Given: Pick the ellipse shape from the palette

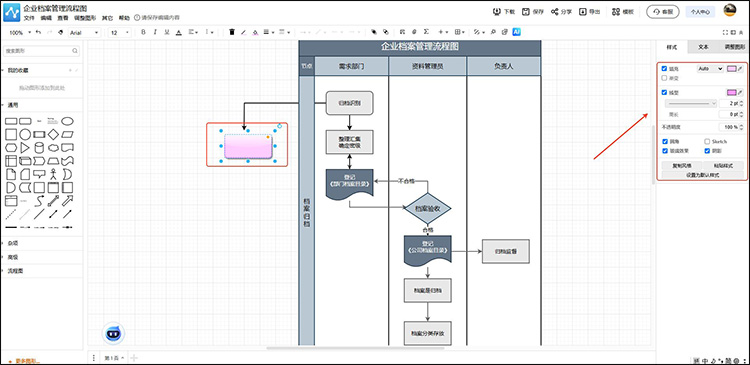Looking at the screenshot, I should tap(67, 121).
